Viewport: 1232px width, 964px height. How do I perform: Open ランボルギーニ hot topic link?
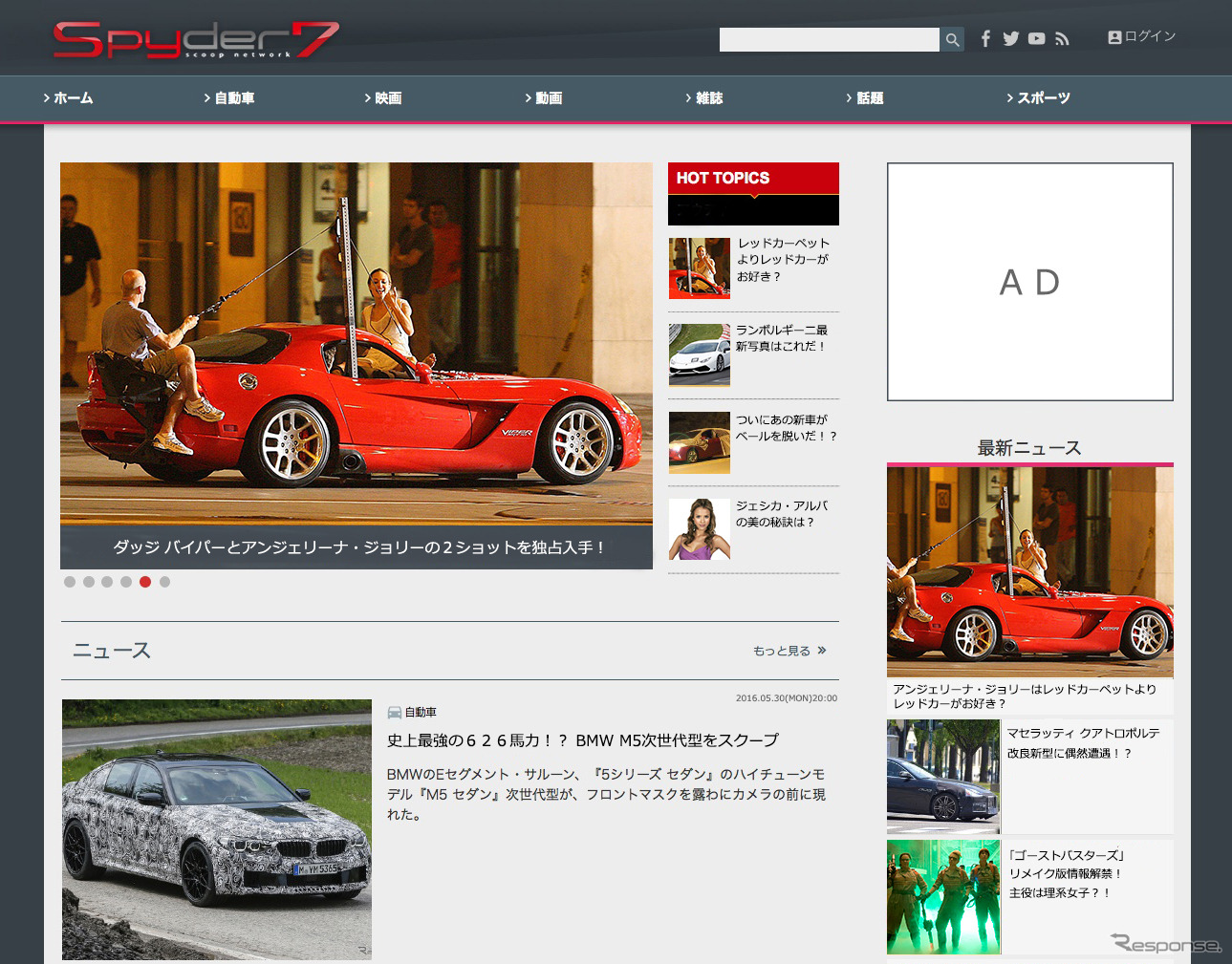pyautogui.click(x=781, y=338)
